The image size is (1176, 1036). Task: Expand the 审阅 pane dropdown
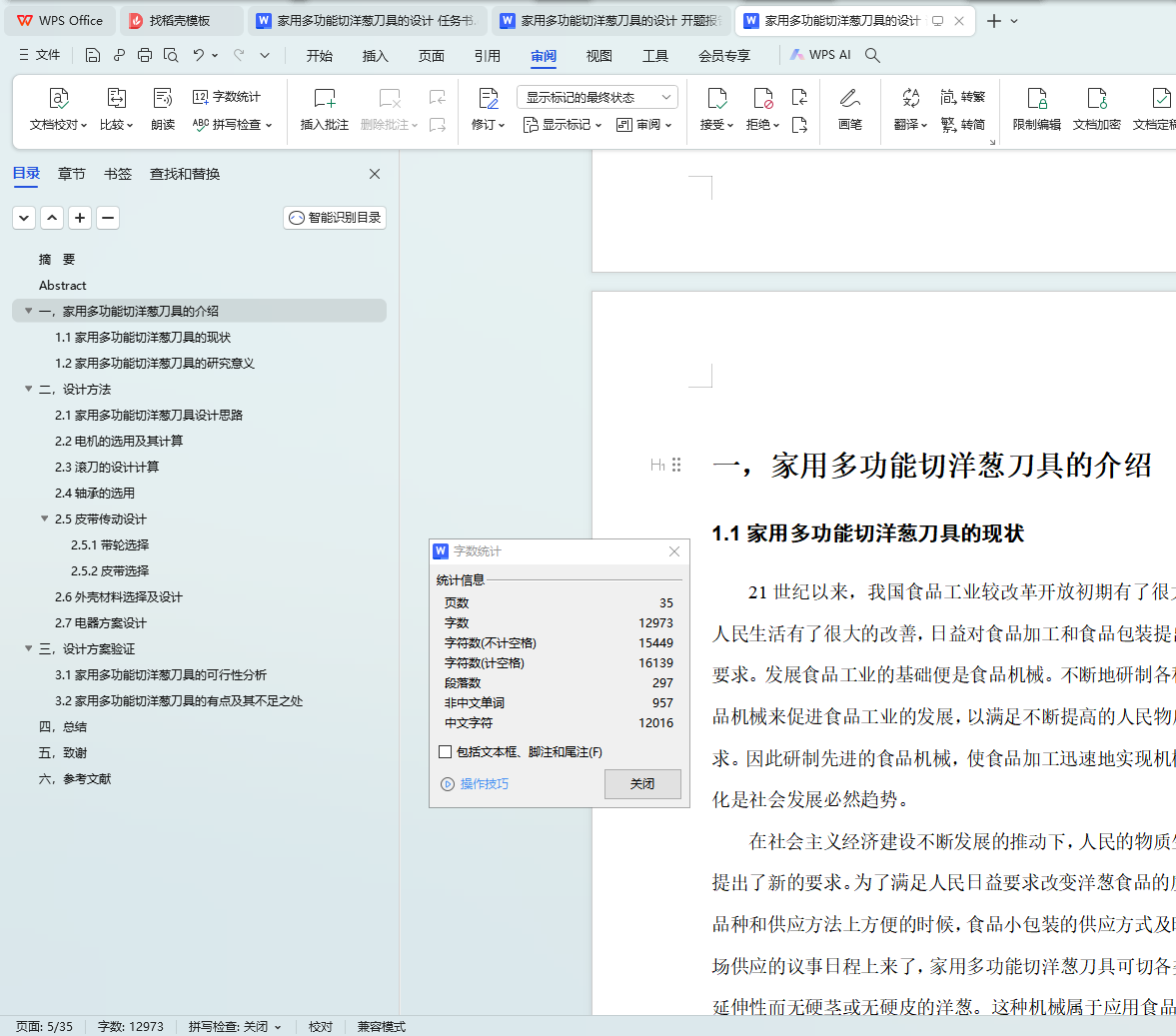coord(643,125)
